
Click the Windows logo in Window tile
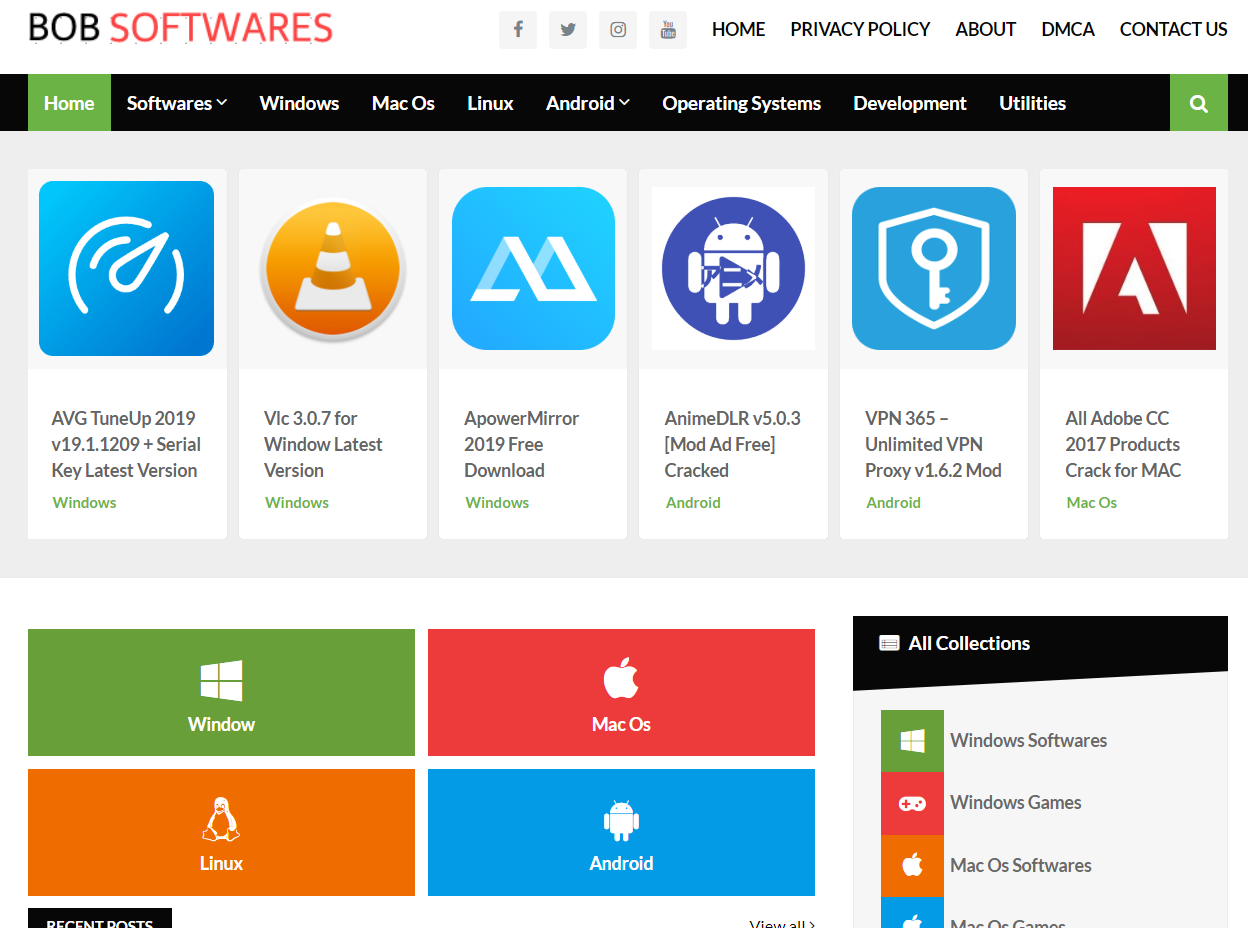[221, 680]
